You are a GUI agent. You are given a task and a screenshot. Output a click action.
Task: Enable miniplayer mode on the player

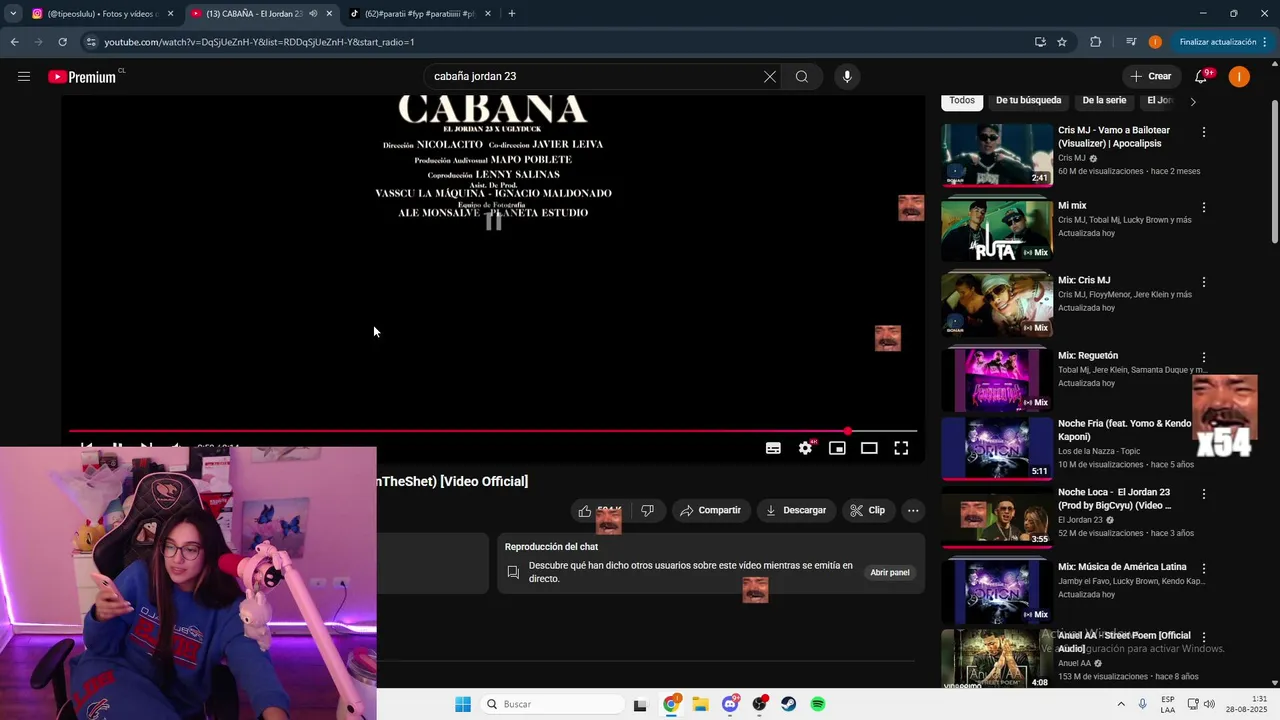(x=837, y=448)
